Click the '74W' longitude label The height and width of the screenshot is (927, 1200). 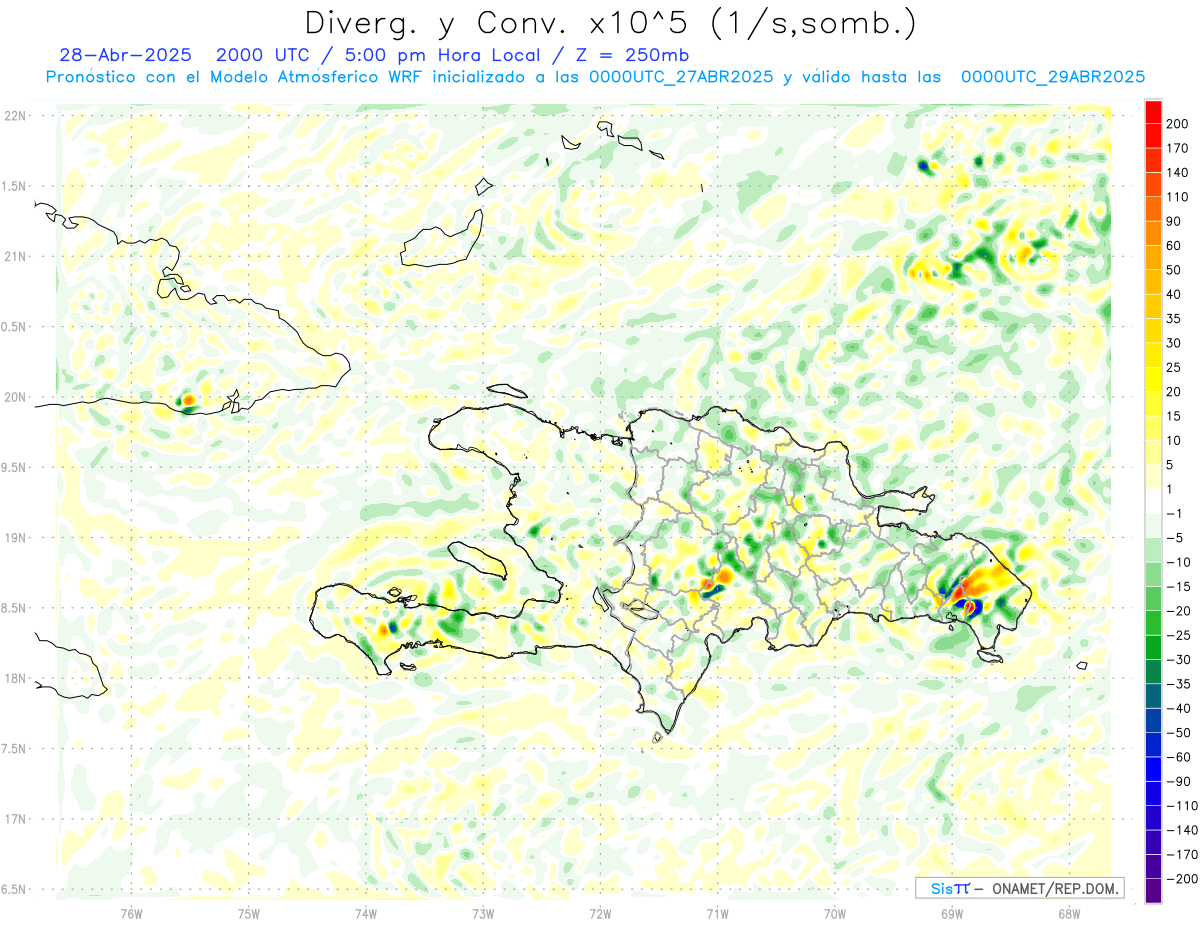pos(366,913)
